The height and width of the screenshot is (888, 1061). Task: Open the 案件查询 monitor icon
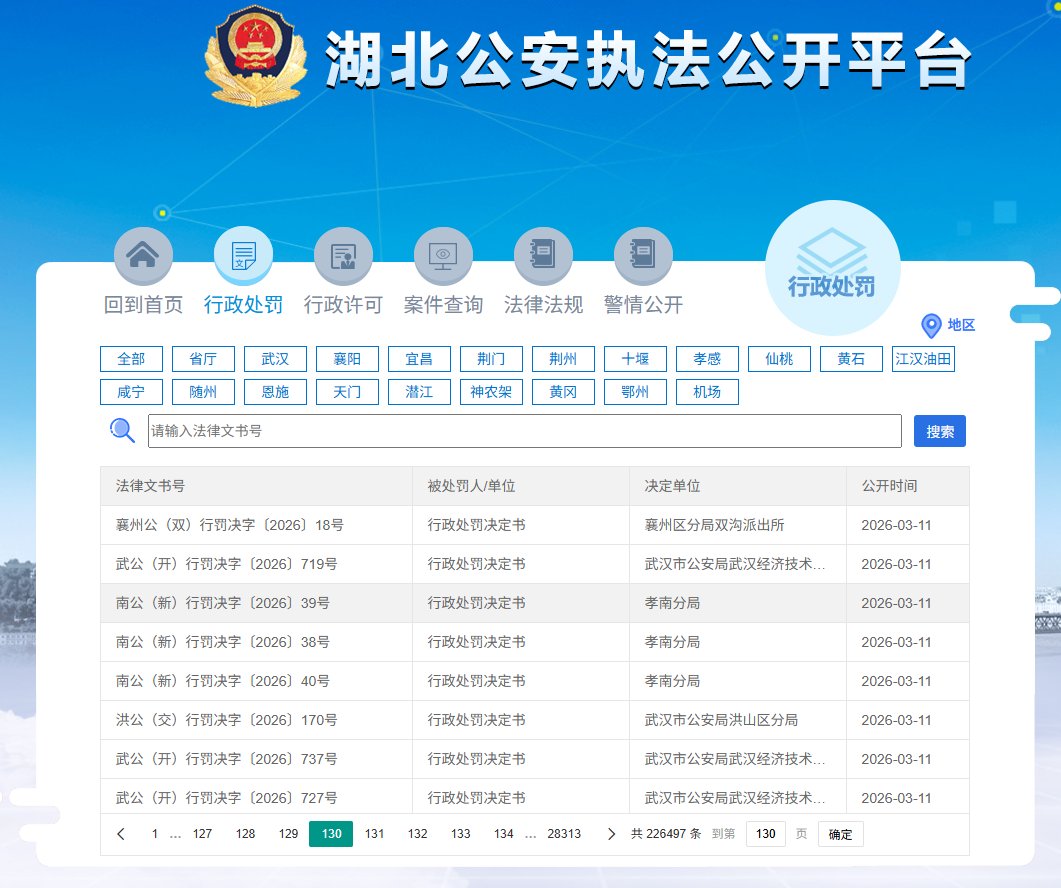(x=443, y=255)
